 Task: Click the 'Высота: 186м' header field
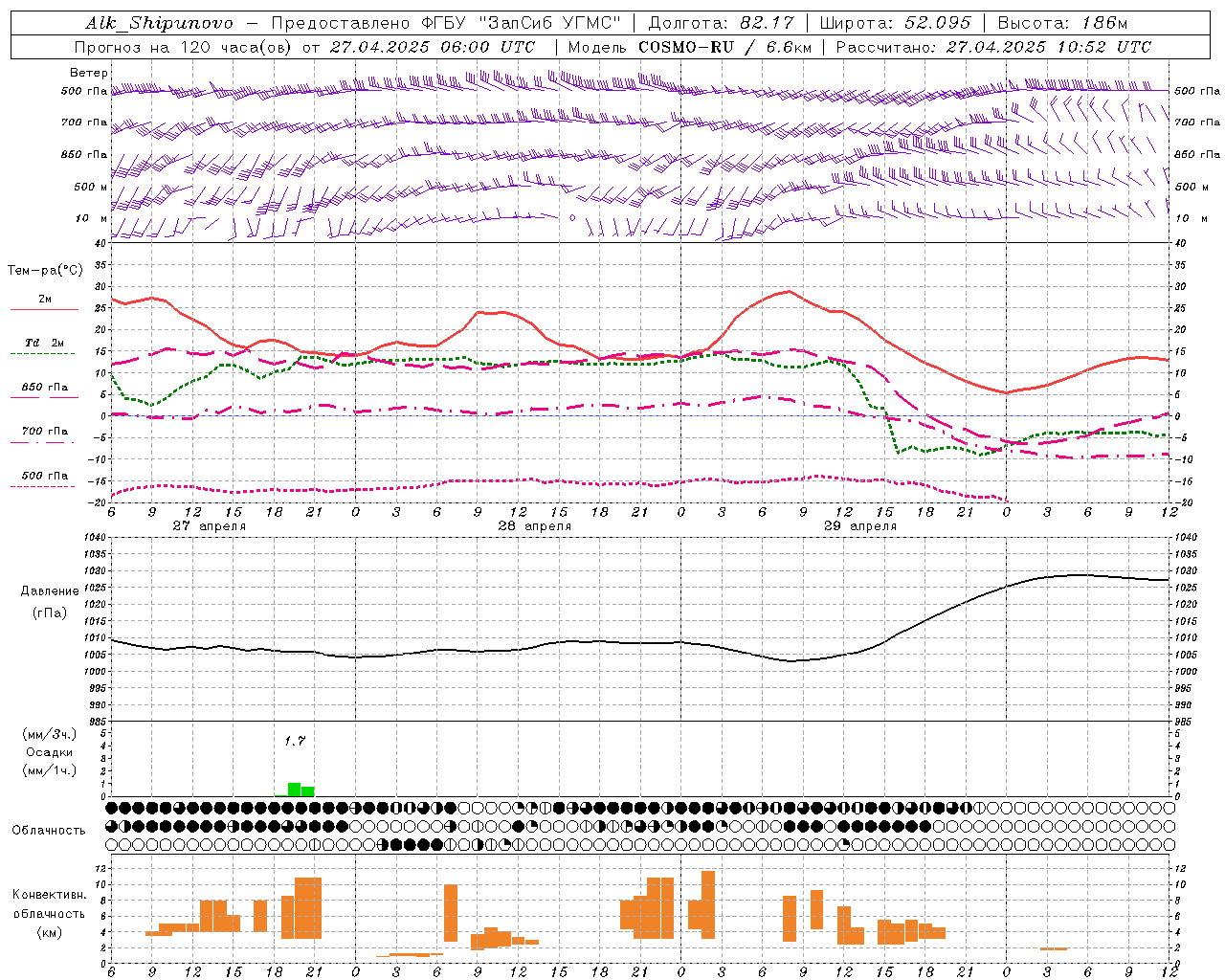coord(1063,23)
